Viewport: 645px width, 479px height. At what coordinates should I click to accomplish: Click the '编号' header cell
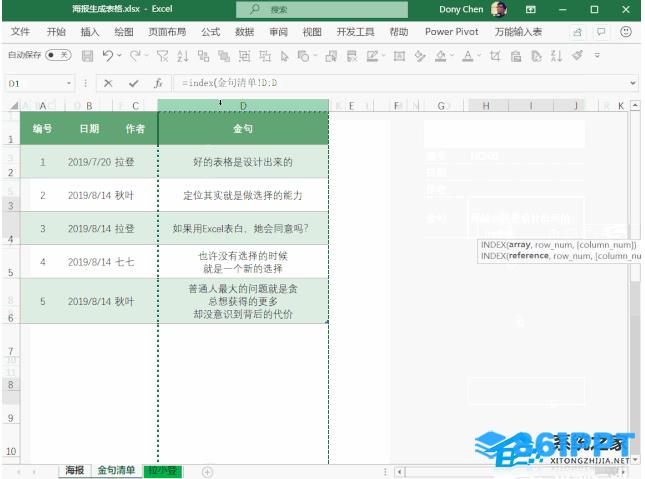tap(42, 128)
